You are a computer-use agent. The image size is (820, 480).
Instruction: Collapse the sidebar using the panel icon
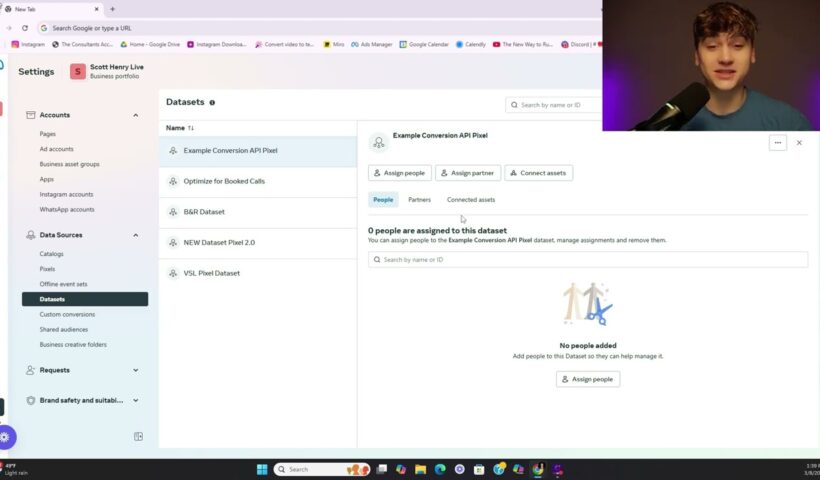(x=138, y=436)
